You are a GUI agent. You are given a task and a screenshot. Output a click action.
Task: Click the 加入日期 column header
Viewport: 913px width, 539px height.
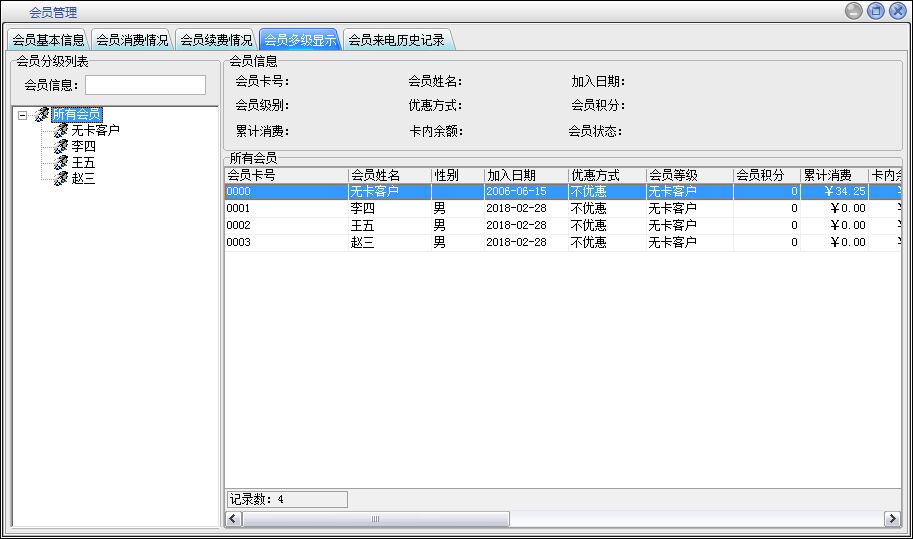[x=525, y=176]
